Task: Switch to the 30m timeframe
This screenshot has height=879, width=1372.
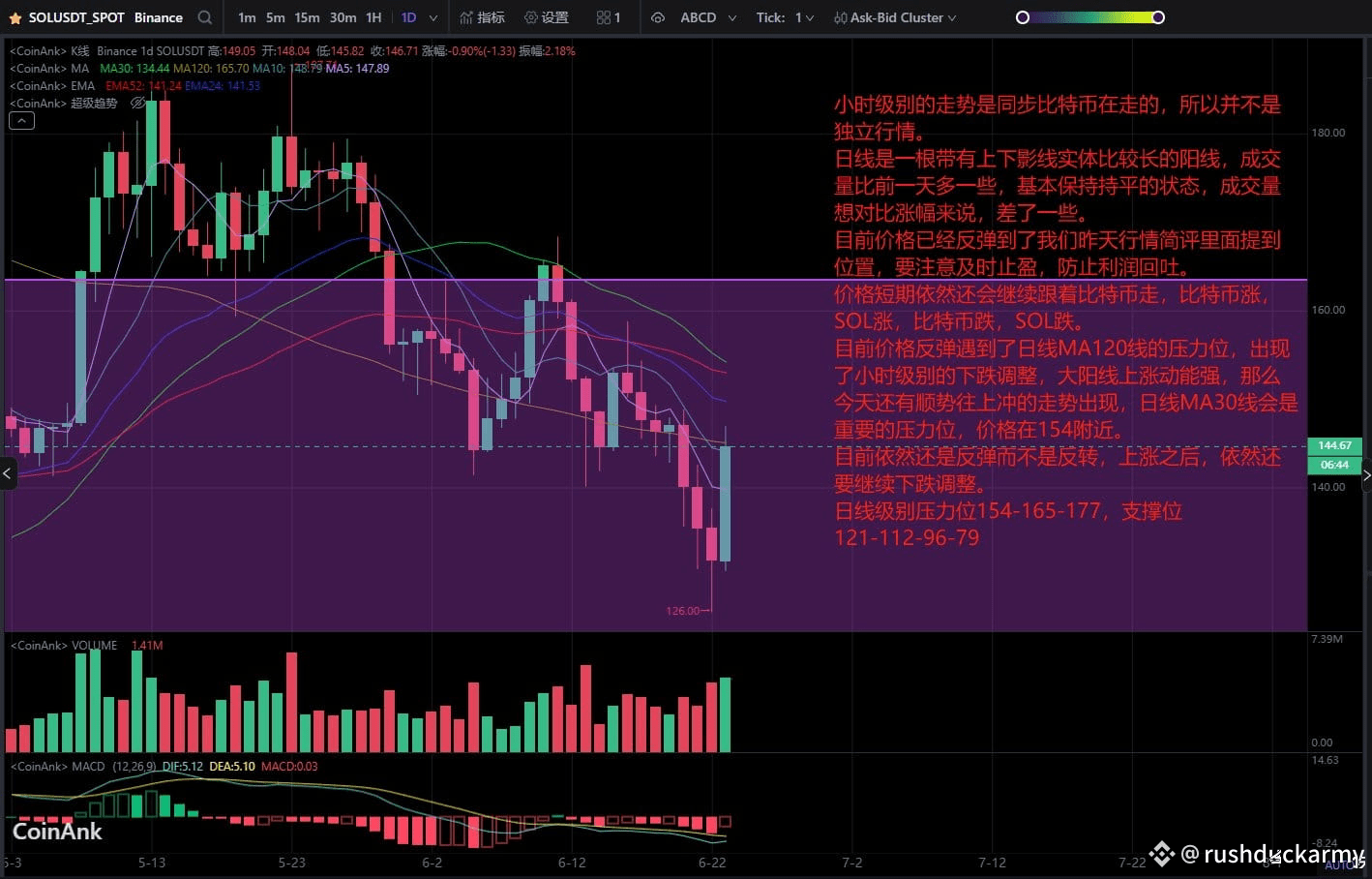Action: 343,17
